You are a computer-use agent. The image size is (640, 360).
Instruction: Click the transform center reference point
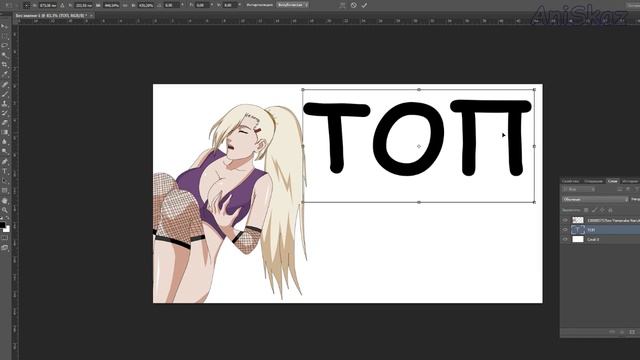419,146
